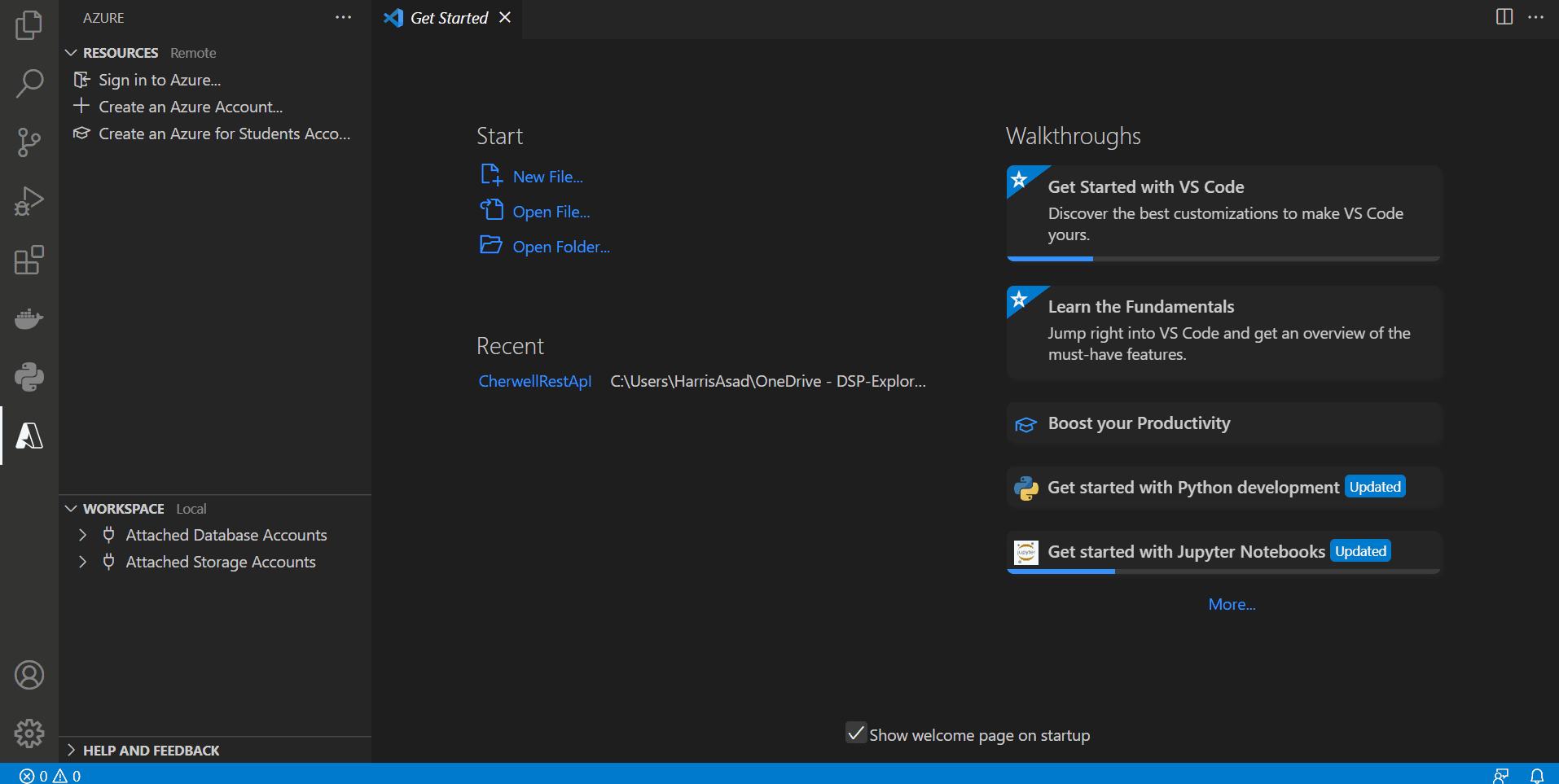
Task: Click the feedback icon in status bar
Action: click(1500, 776)
